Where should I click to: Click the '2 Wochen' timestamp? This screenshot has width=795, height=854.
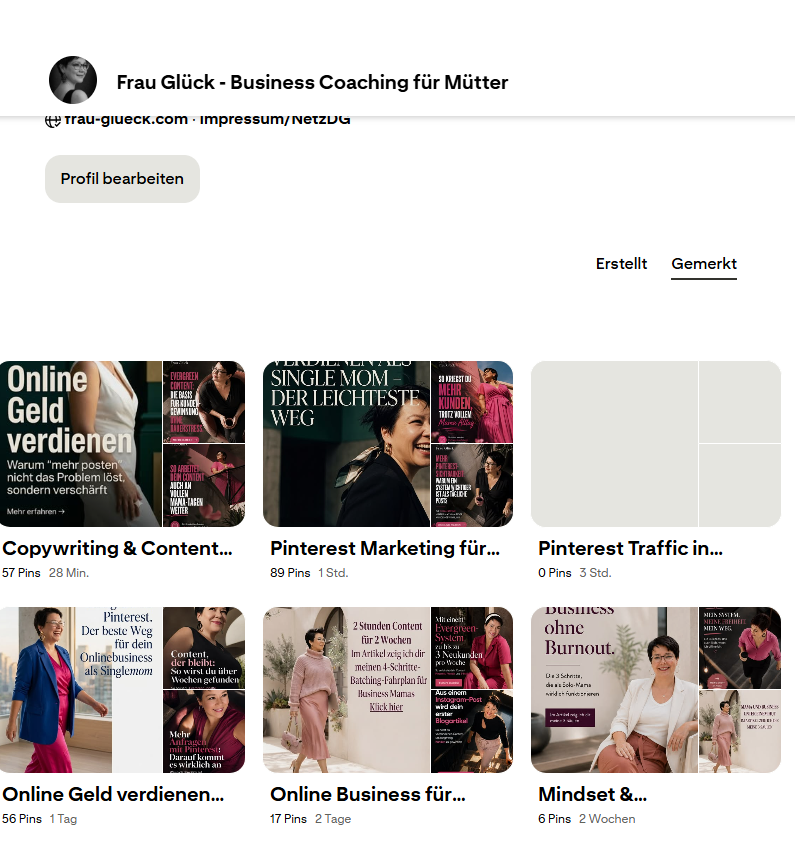coord(607,819)
